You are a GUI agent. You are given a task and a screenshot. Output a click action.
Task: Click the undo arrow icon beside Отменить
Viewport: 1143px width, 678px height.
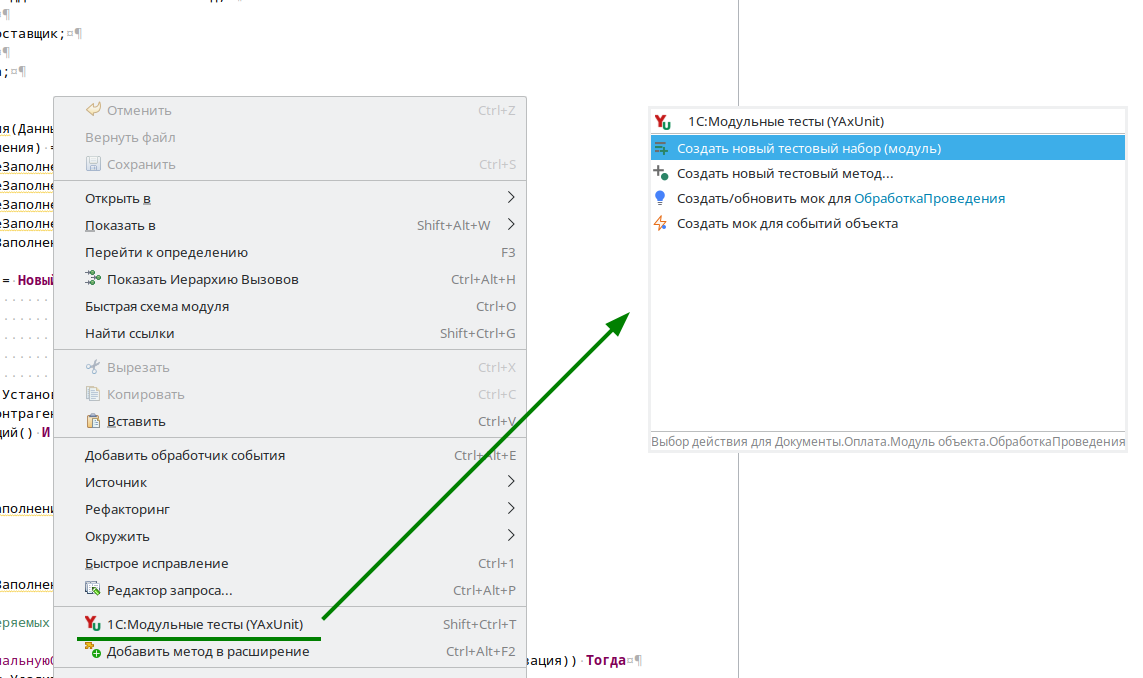(x=93, y=109)
